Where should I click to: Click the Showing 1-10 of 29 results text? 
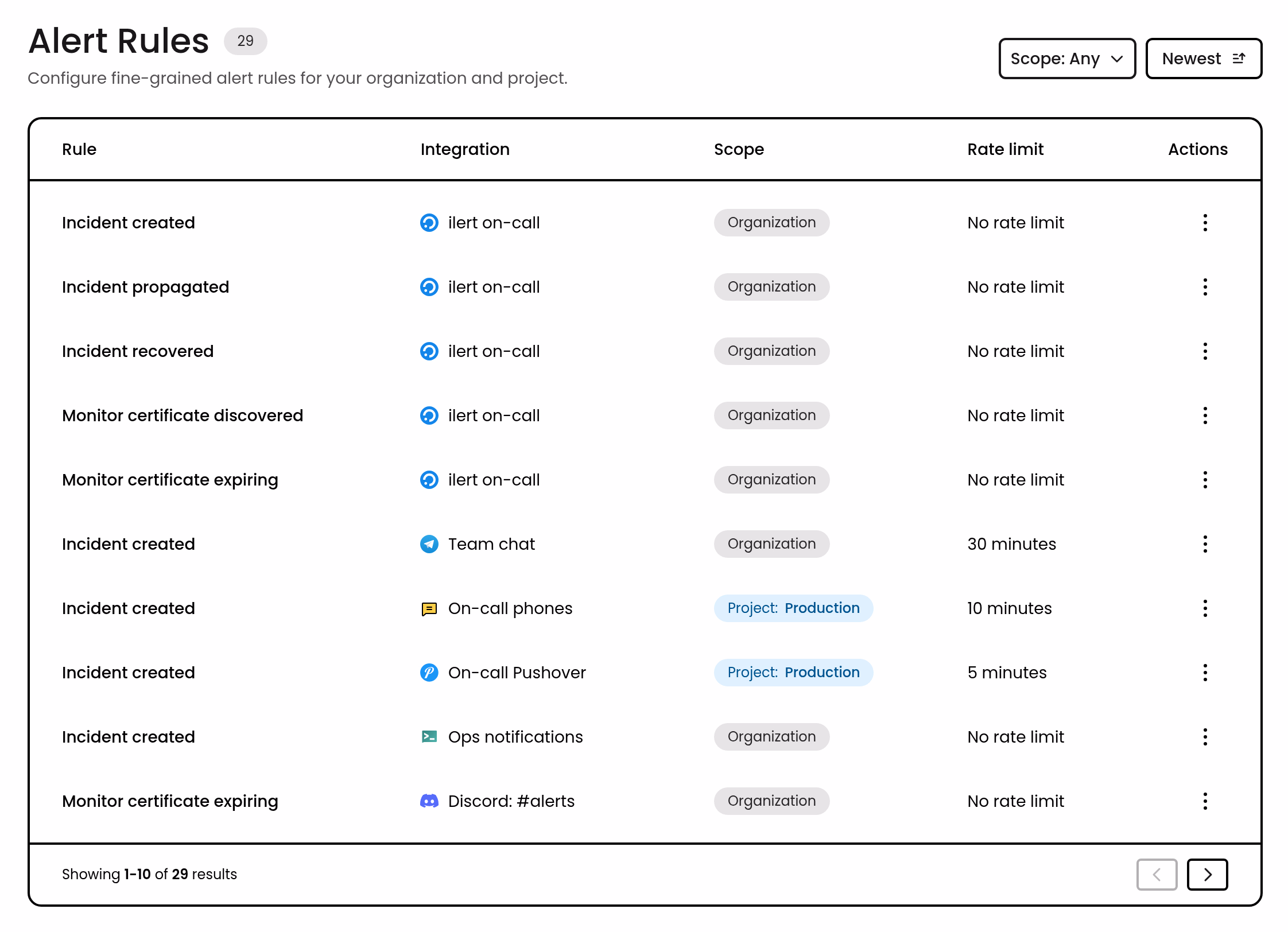[x=149, y=874]
